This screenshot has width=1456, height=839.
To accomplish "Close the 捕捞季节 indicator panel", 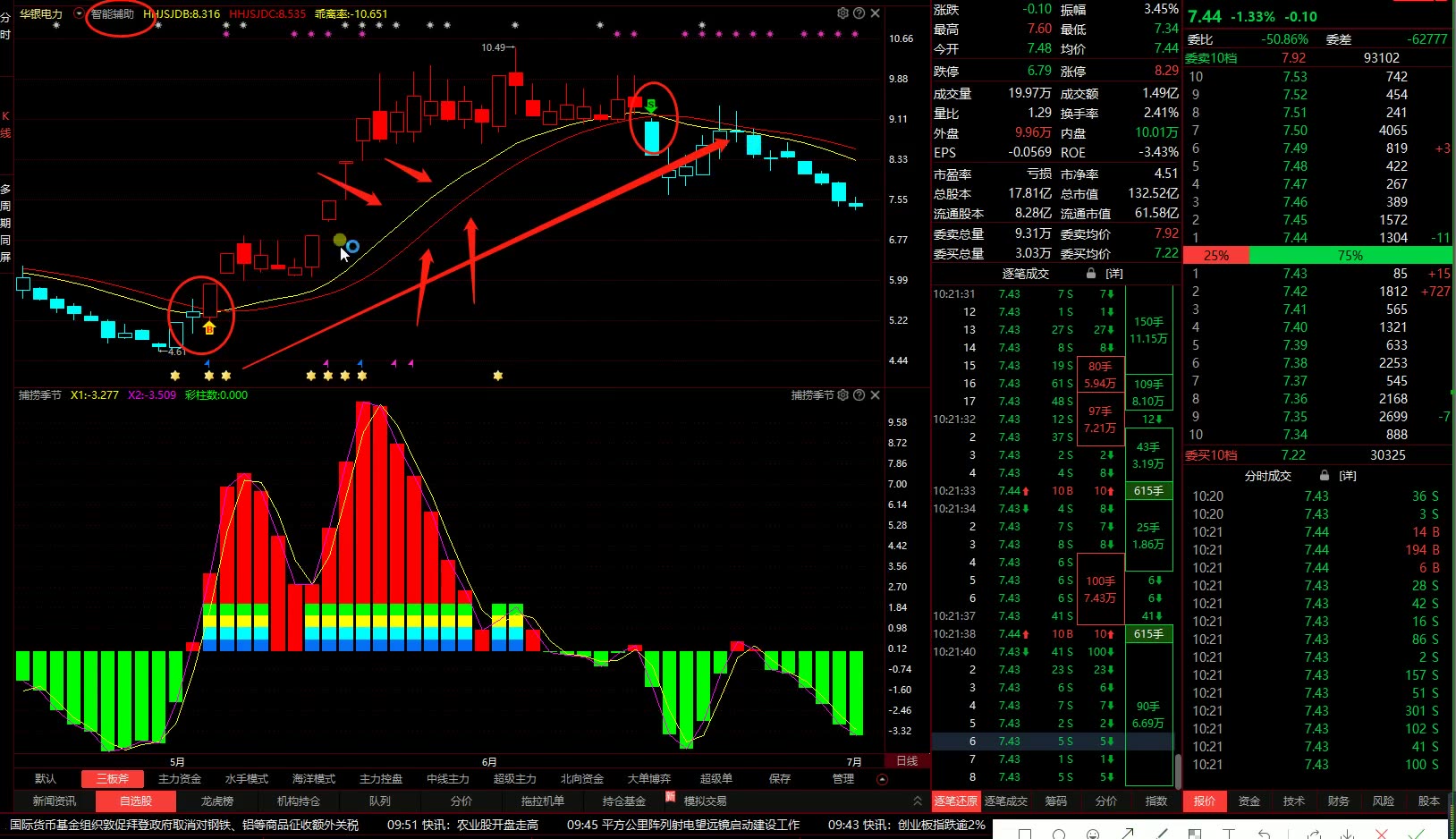I will 875,394.
